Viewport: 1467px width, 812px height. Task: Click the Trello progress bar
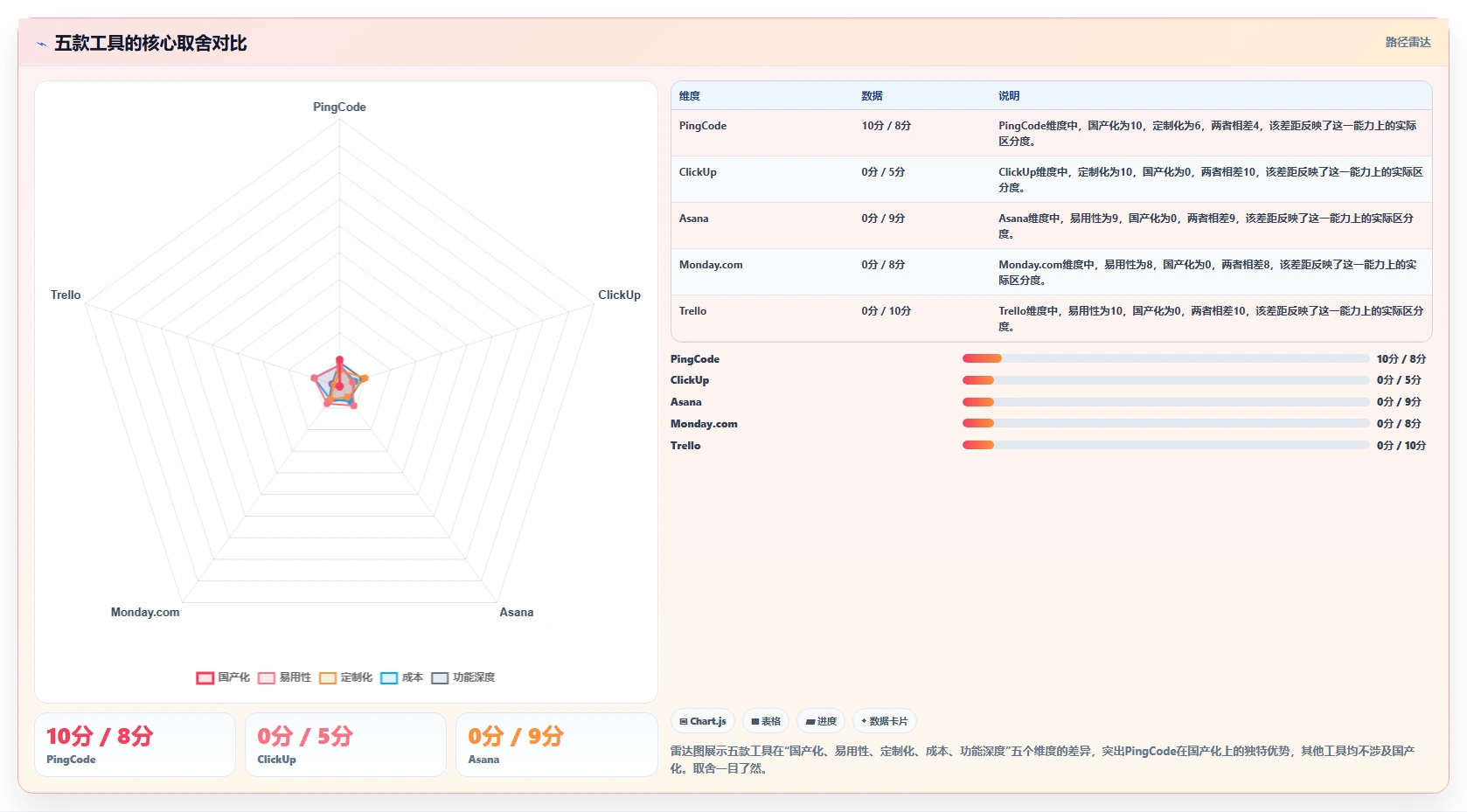pyautogui.click(x=1165, y=445)
